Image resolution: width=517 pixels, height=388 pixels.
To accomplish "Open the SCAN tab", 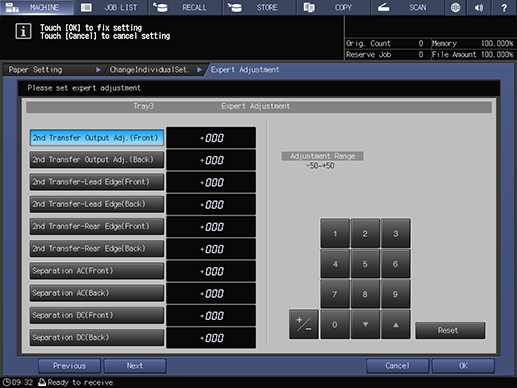I will click(x=407, y=7).
